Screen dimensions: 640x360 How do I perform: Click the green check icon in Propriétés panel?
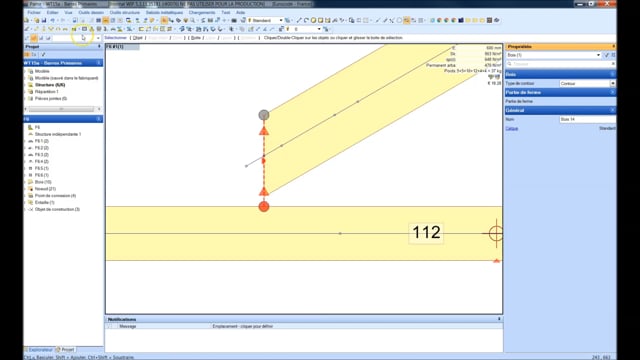[606, 55]
